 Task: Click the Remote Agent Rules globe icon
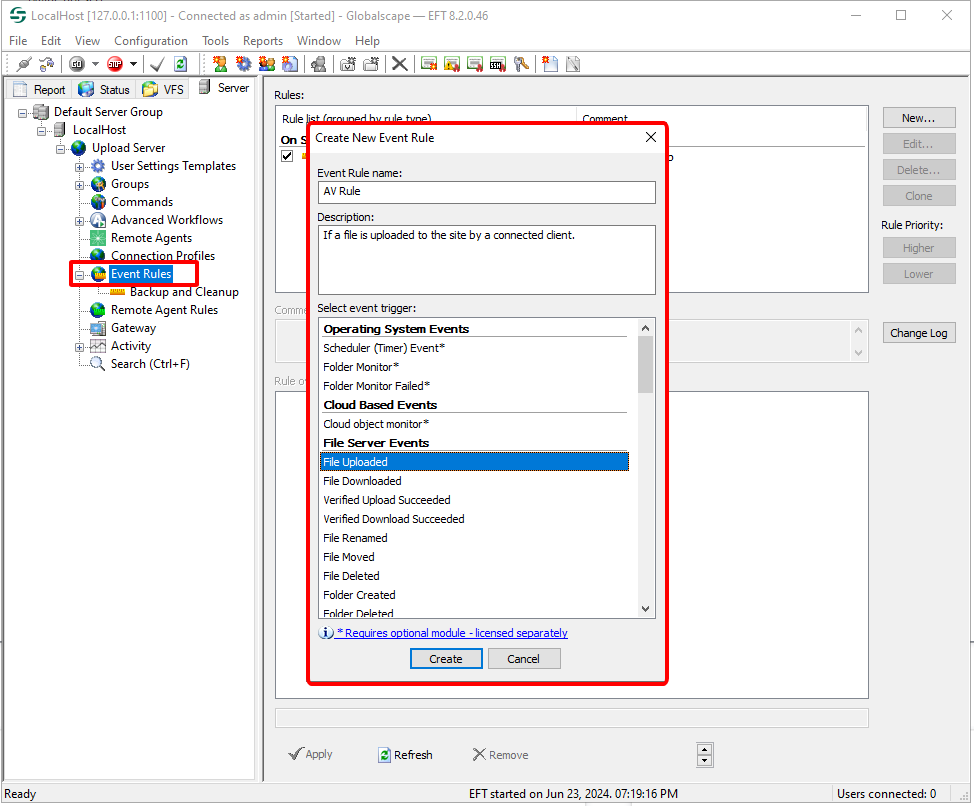(98, 310)
